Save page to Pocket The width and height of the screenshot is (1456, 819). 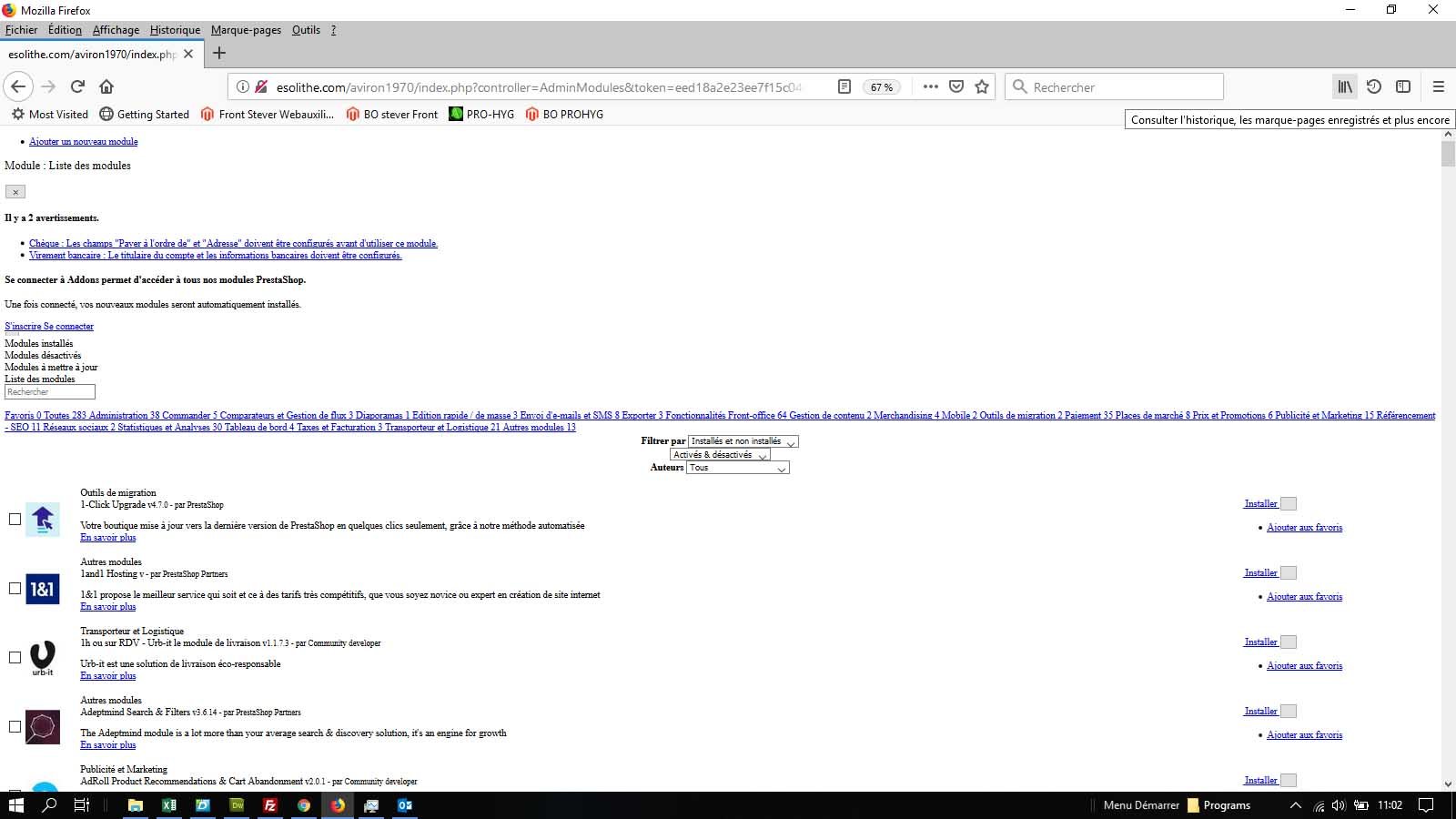pyautogui.click(x=955, y=86)
